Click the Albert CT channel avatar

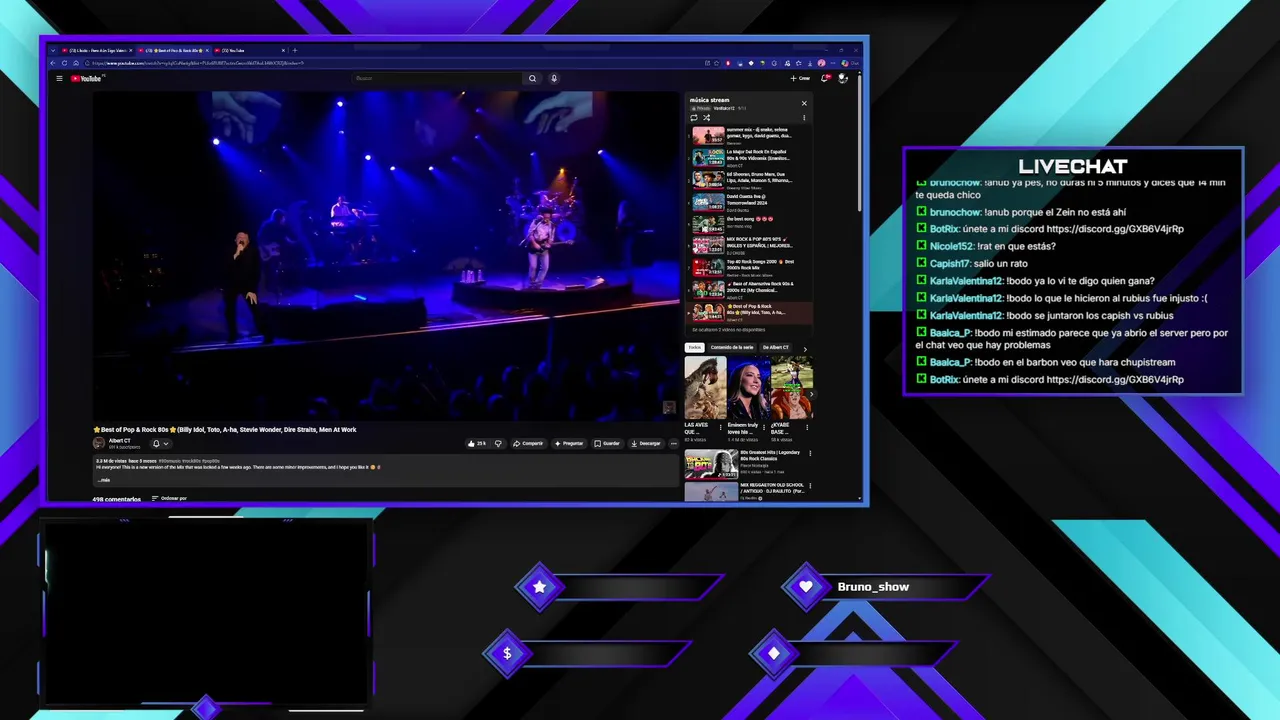(99, 443)
